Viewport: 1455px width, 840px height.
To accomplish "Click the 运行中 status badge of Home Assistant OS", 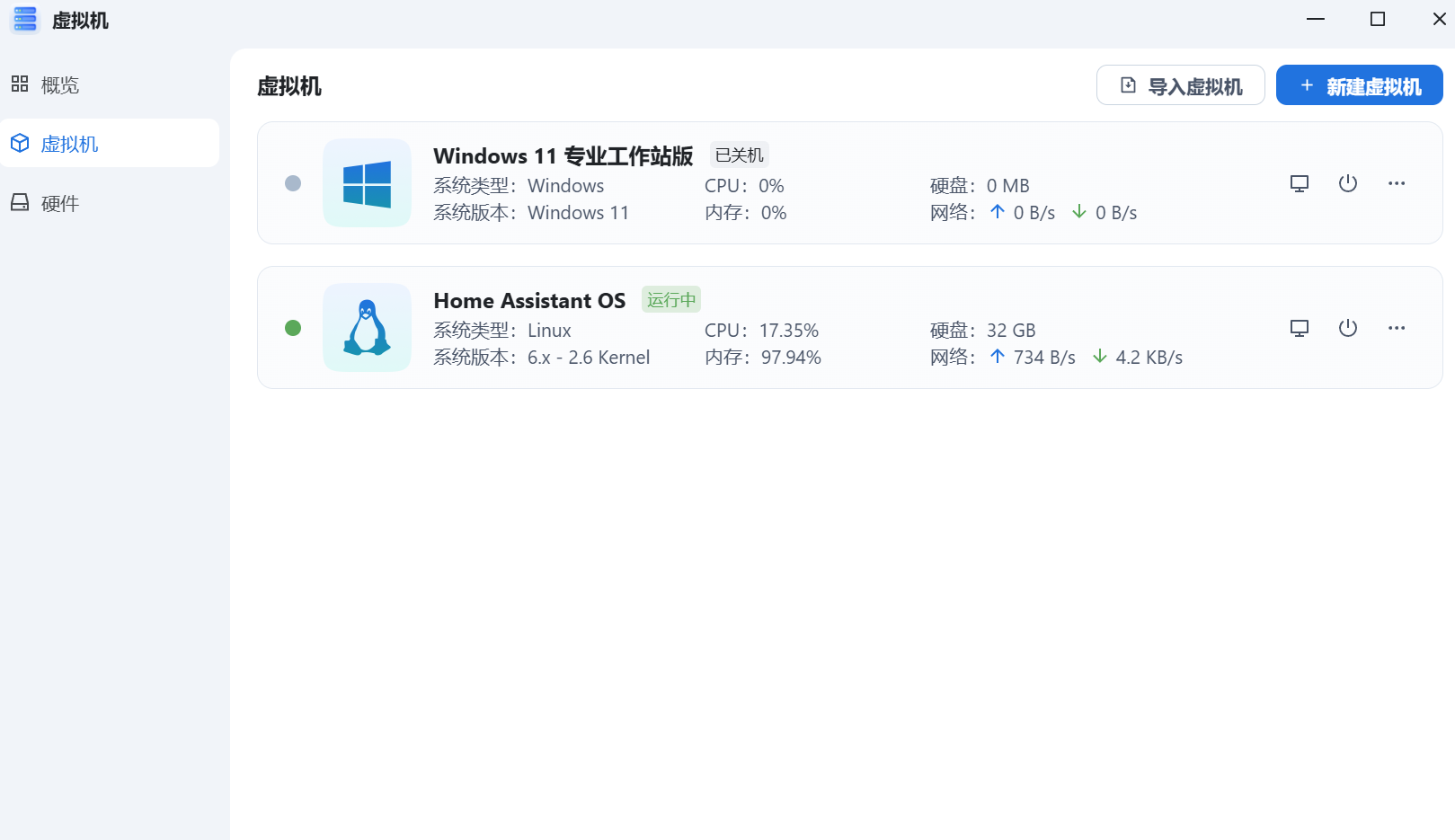I will click(671, 299).
